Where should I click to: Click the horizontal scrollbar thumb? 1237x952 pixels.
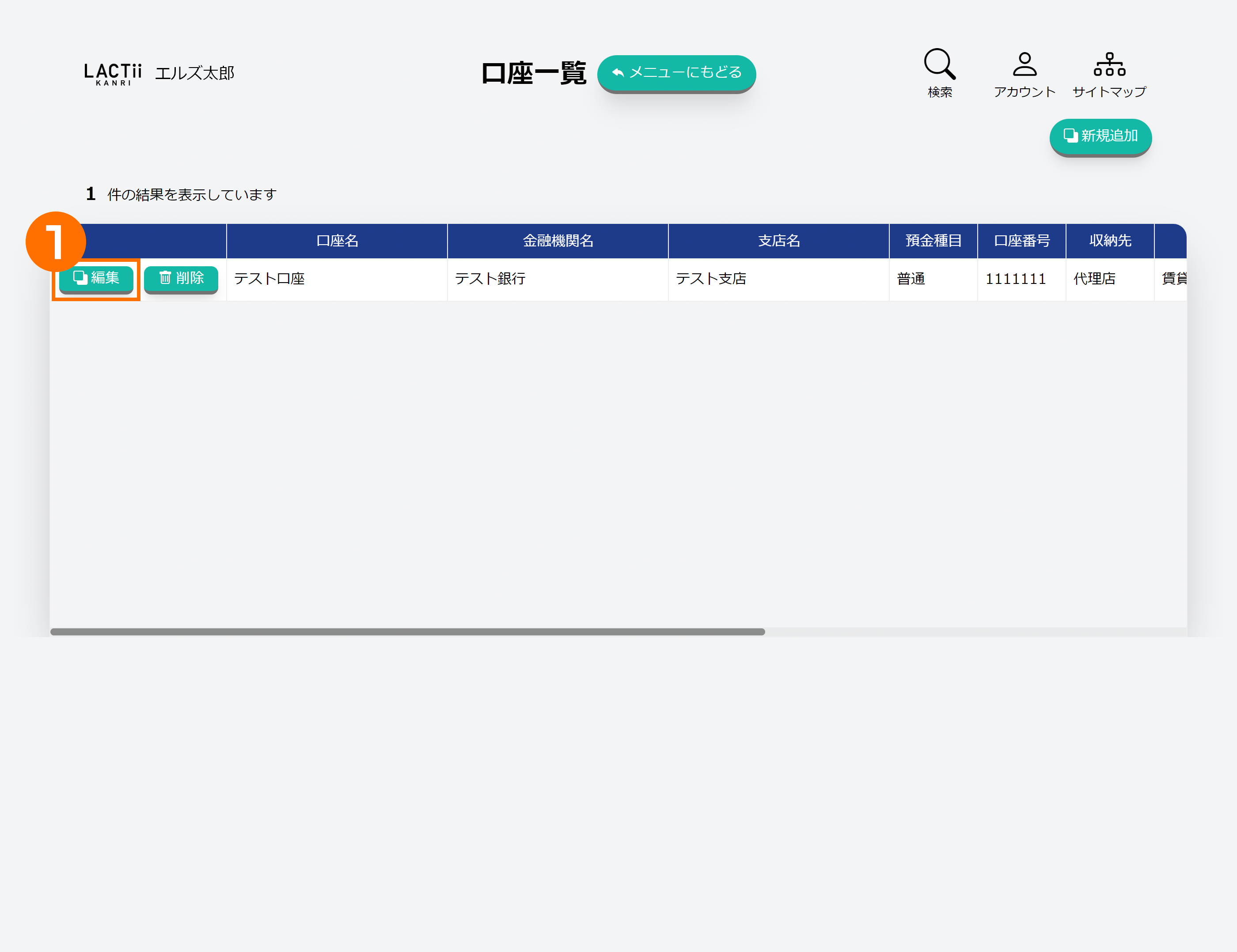click(x=408, y=631)
